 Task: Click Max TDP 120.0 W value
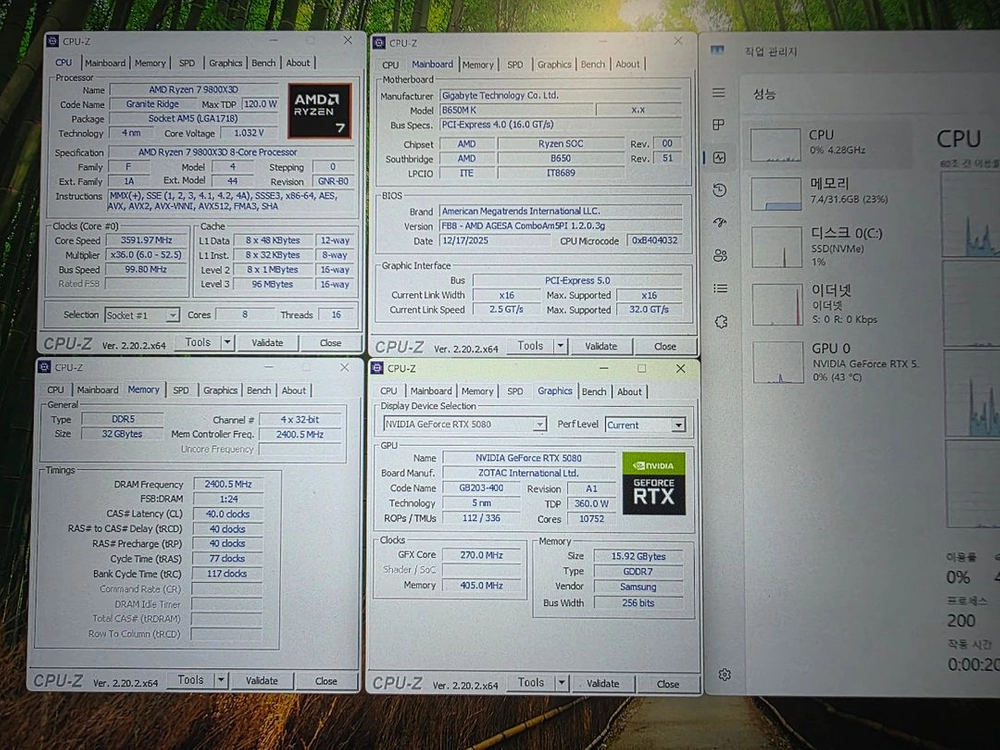click(x=260, y=104)
